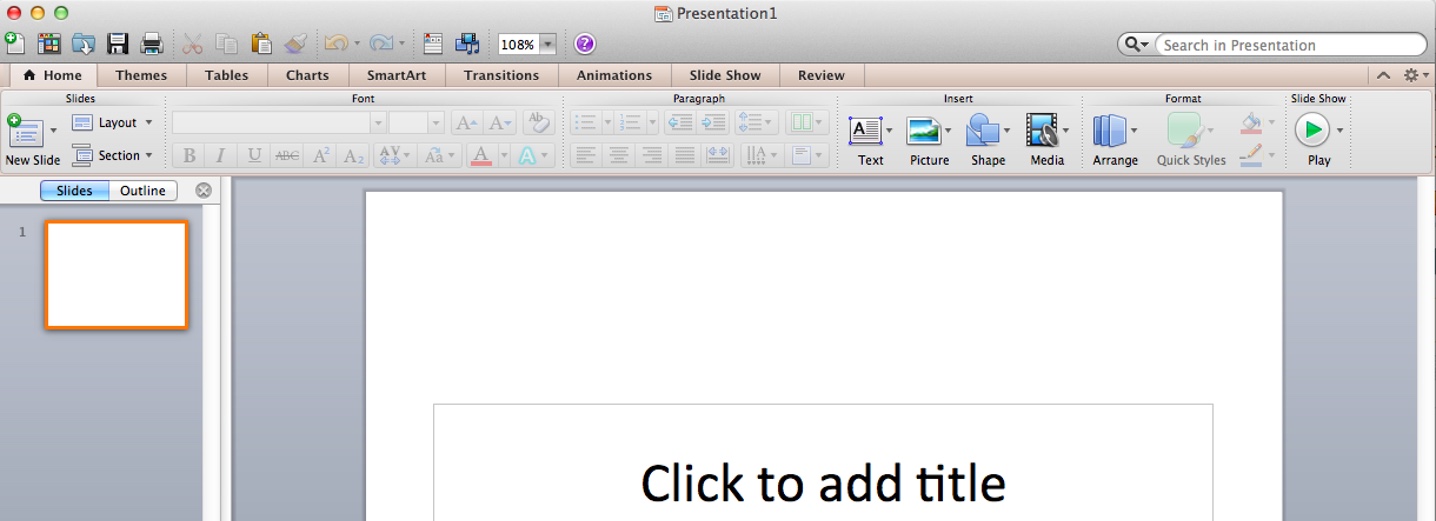This screenshot has height=521, width=1436.
Task: Align text right in Paragraph group
Action: pos(652,155)
